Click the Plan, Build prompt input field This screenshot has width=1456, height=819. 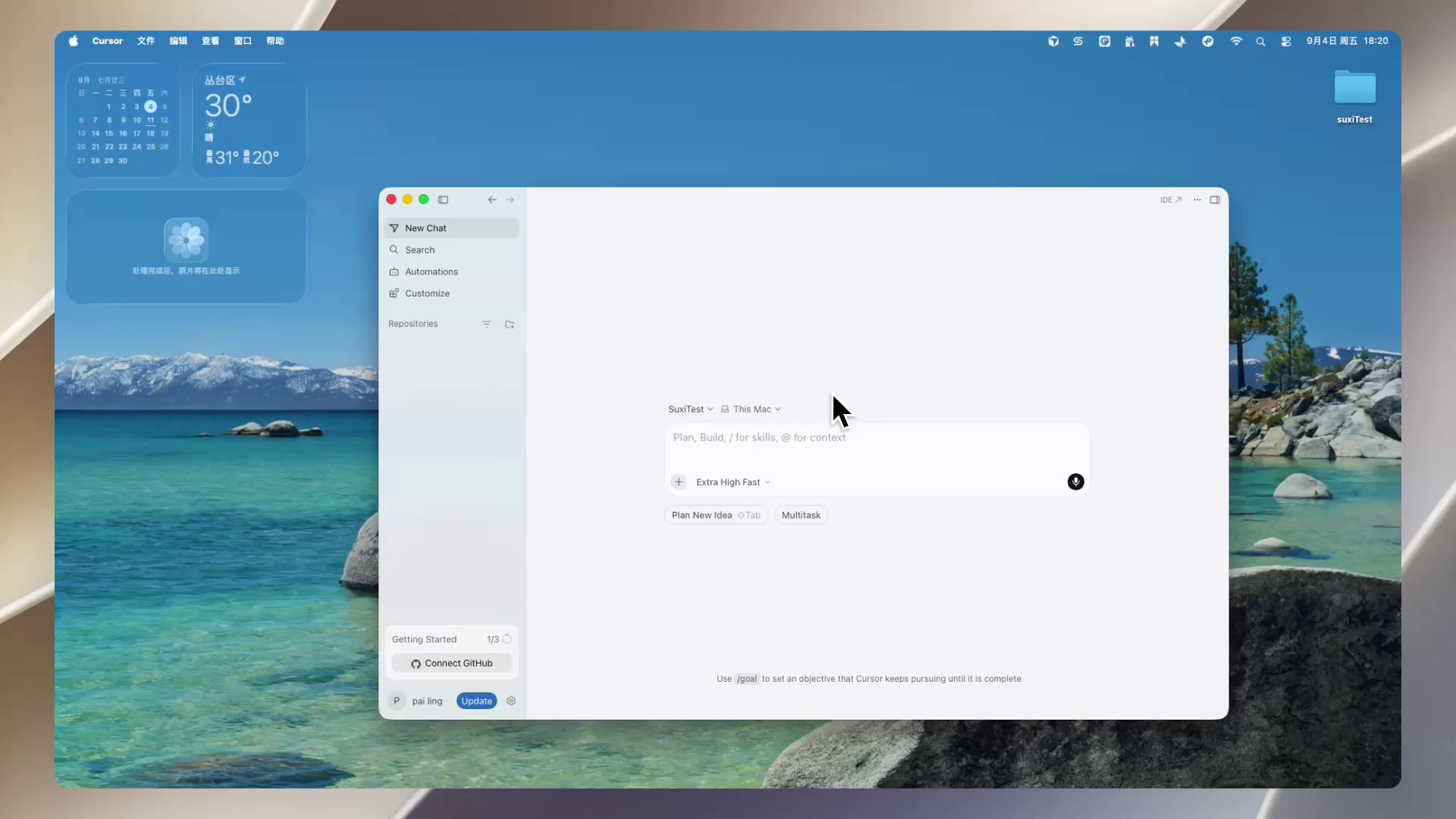(877, 448)
